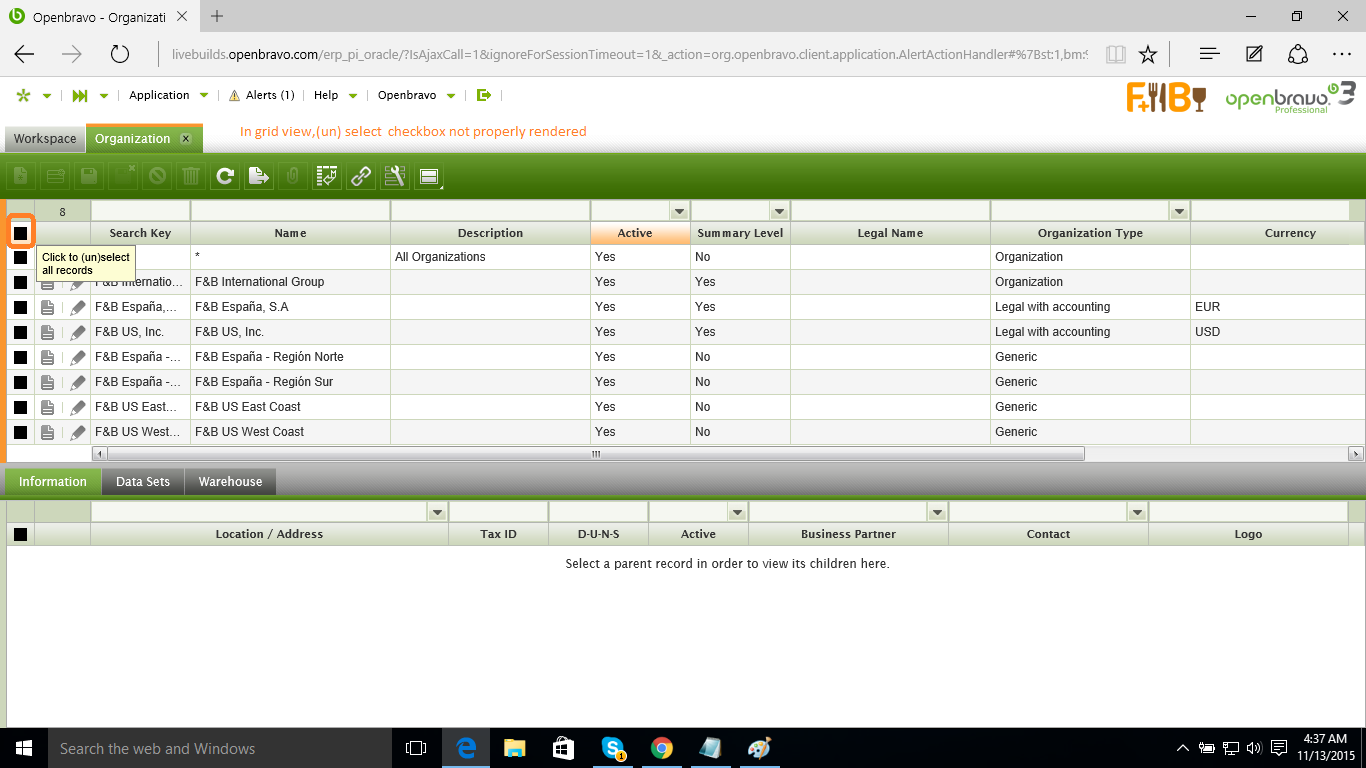Sort by the Legal Name column header

click(890, 233)
